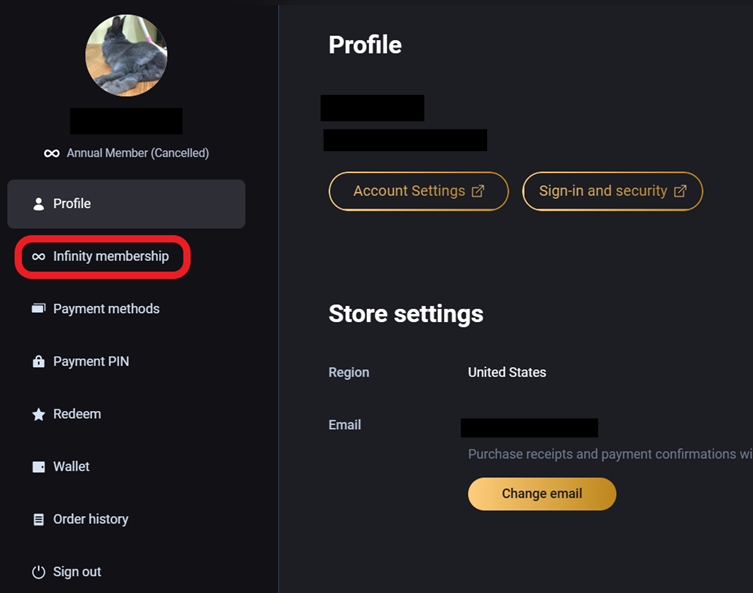Image resolution: width=753 pixels, height=593 pixels.
Task: Click external link icon on Sign-in and security
Action: click(680, 191)
